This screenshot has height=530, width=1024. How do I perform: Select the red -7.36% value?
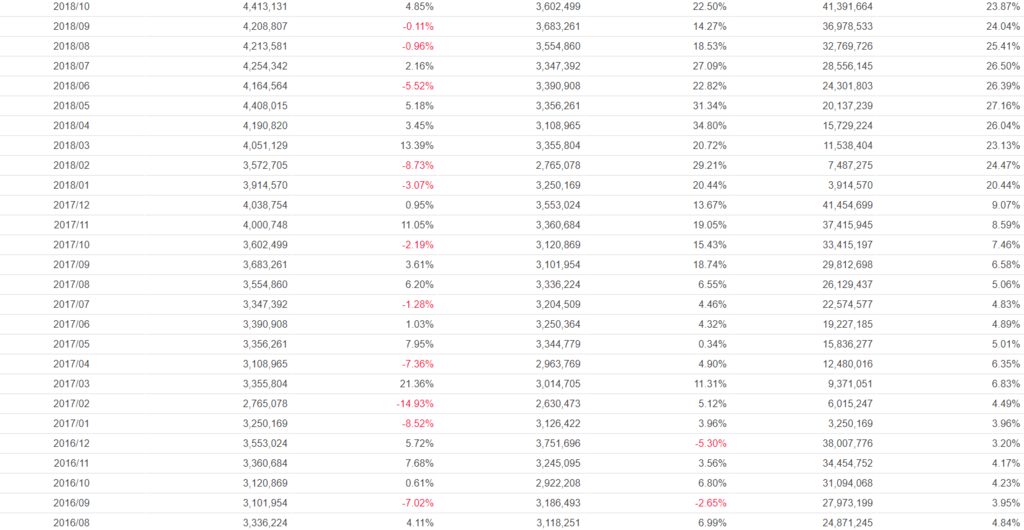(x=417, y=364)
